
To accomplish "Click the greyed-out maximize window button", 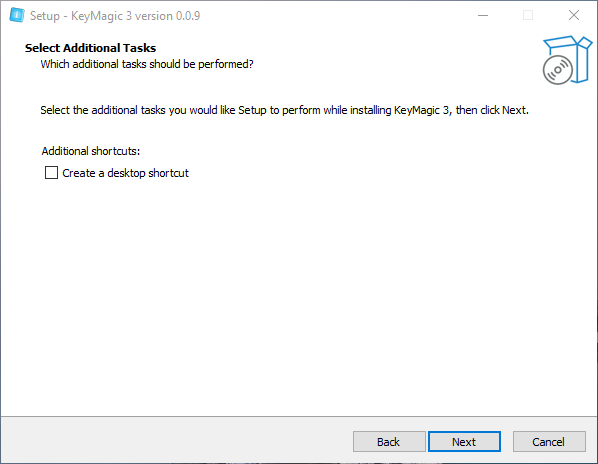I will [528, 15].
